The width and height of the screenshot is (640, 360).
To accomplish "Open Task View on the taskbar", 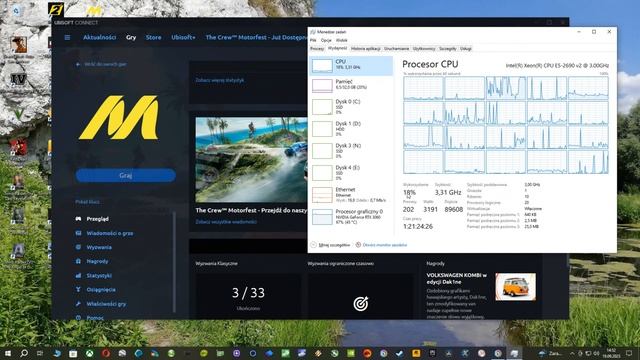I will [40, 353].
